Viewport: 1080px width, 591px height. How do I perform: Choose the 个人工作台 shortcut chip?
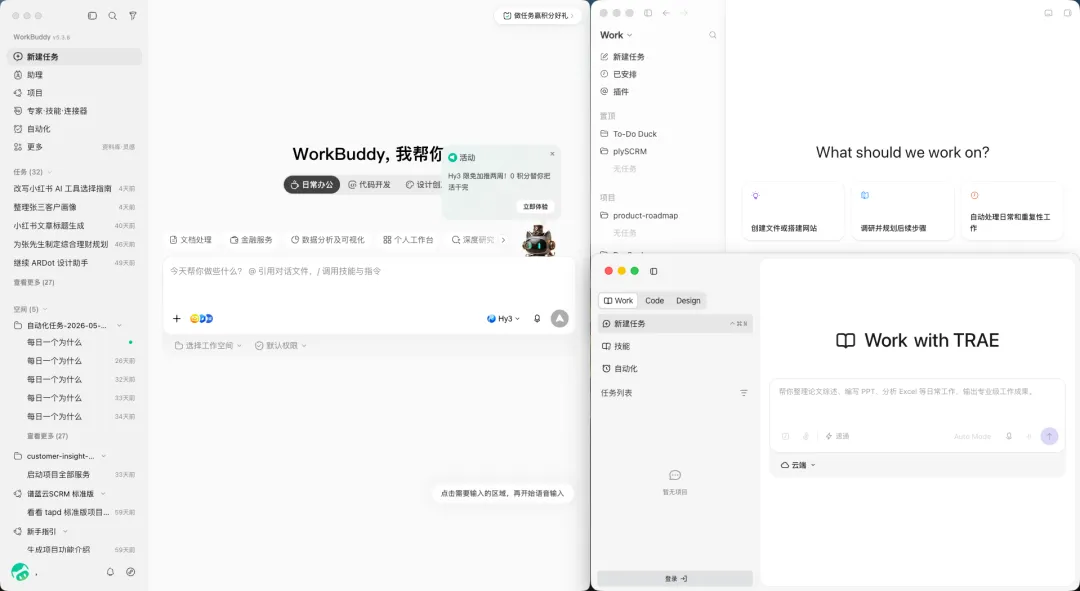[x=408, y=240]
